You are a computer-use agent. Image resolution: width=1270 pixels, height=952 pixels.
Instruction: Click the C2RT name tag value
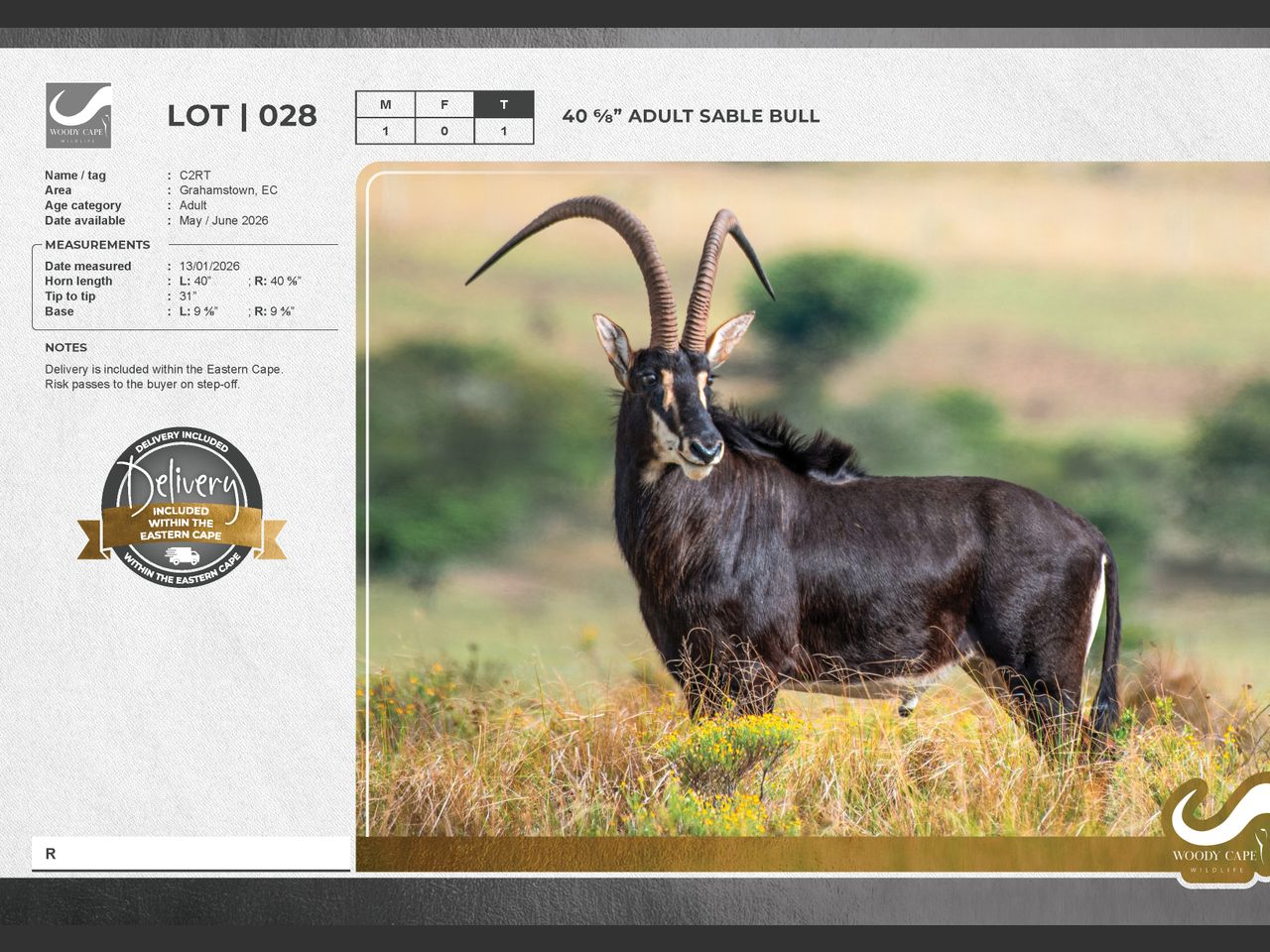click(x=194, y=176)
